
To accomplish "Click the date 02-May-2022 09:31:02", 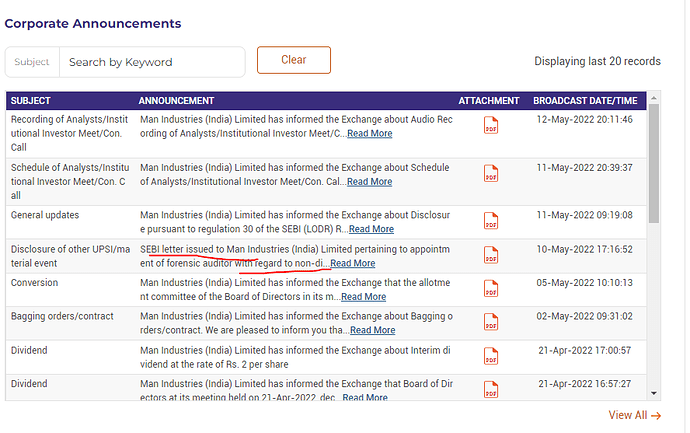I will [x=584, y=316].
